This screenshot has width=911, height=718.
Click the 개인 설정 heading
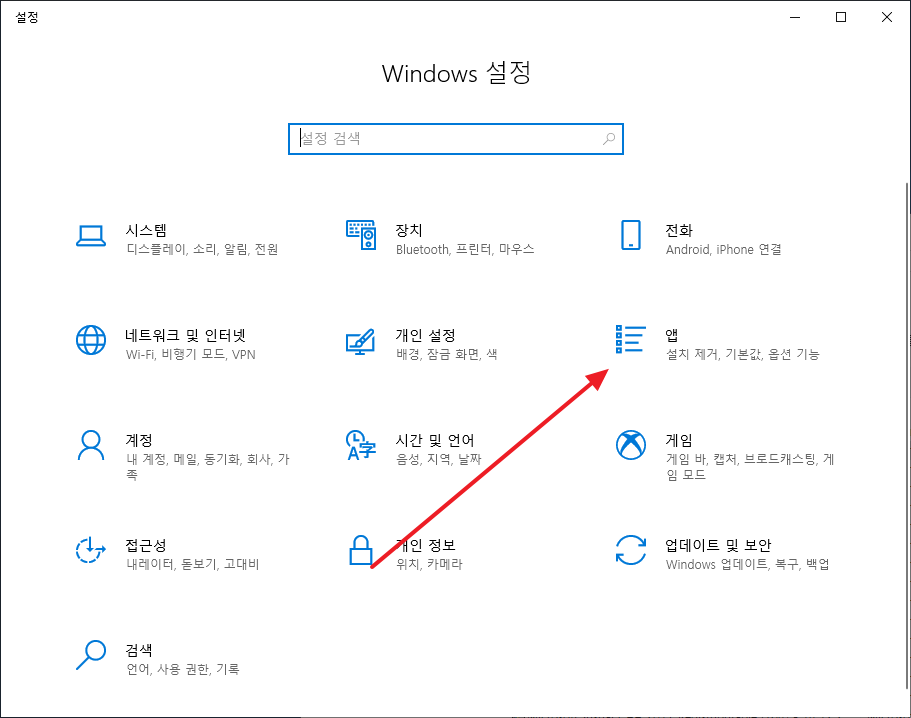[425, 335]
